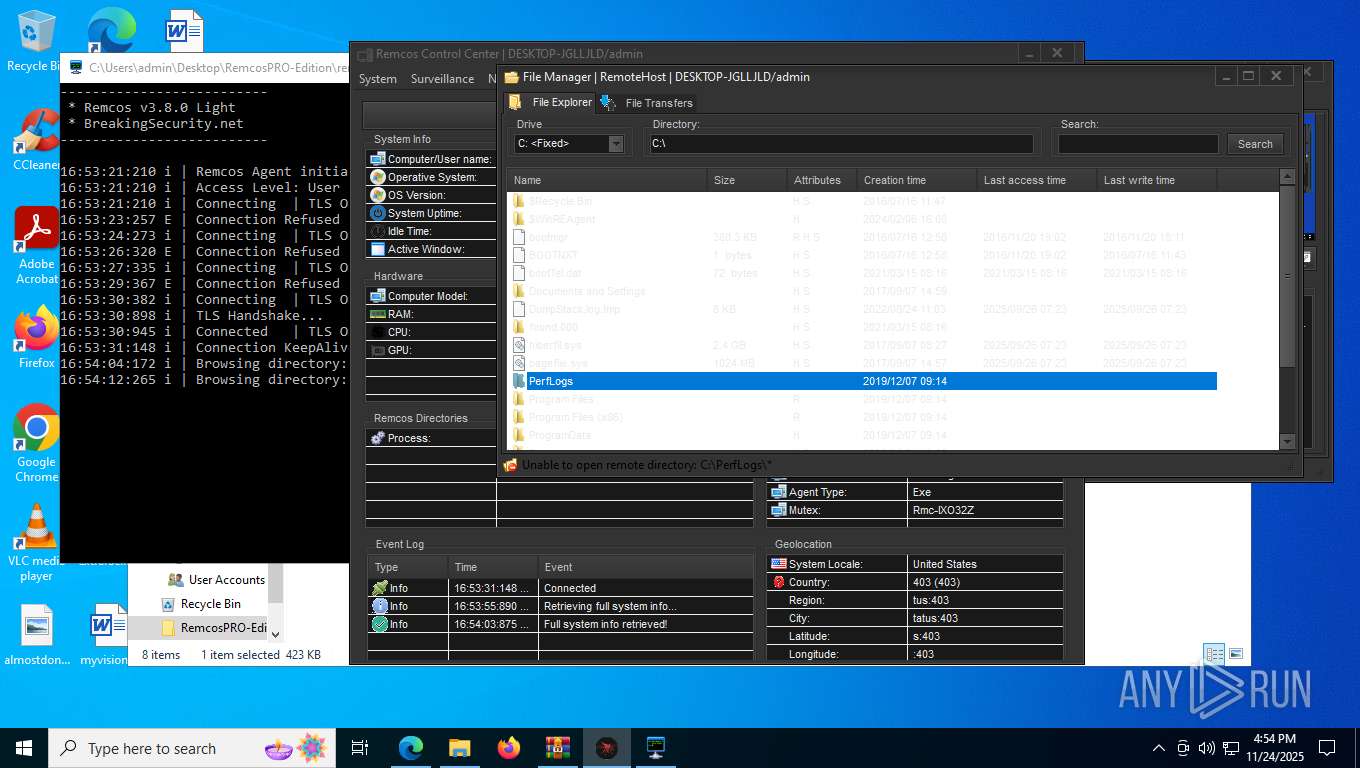Sort file list by Size column
This screenshot has height=768, width=1360.
(747, 180)
